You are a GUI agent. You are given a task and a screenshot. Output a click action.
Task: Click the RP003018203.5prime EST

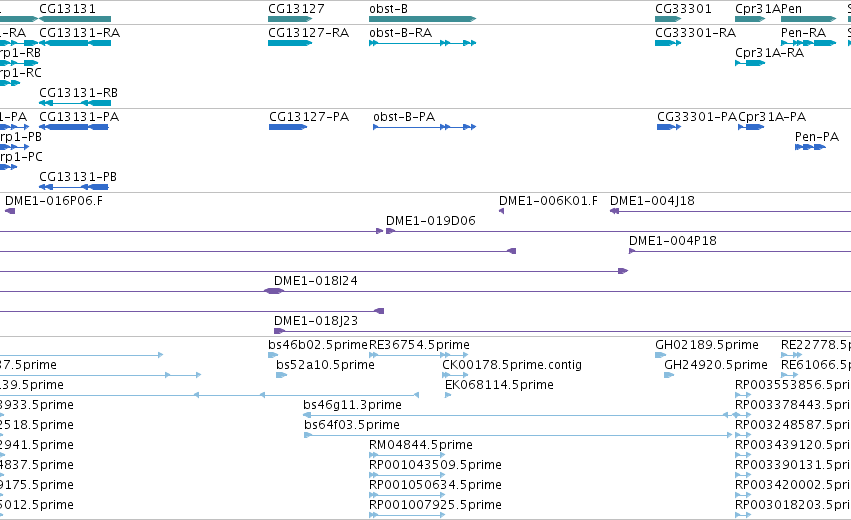(743, 515)
